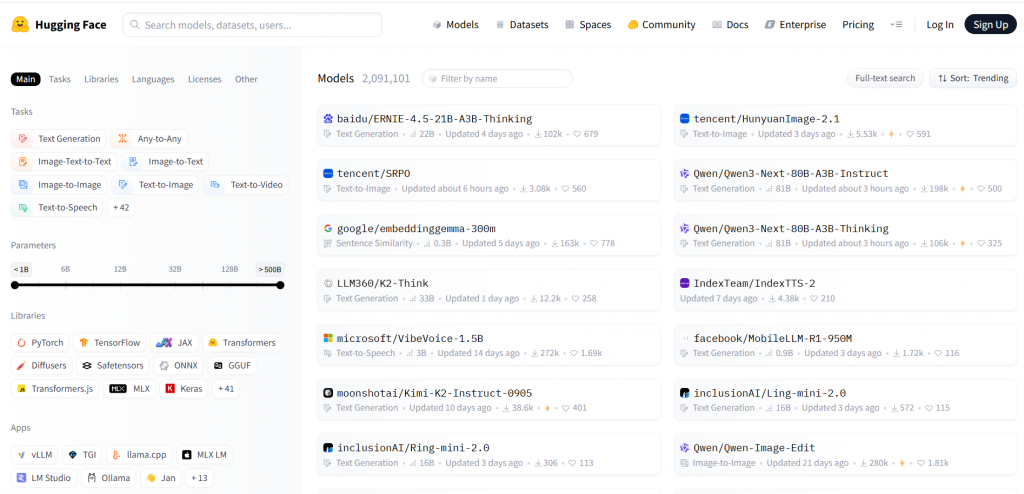This screenshot has width=1024, height=494.
Task: Switch to the Languages filter tab
Action: (x=153, y=79)
